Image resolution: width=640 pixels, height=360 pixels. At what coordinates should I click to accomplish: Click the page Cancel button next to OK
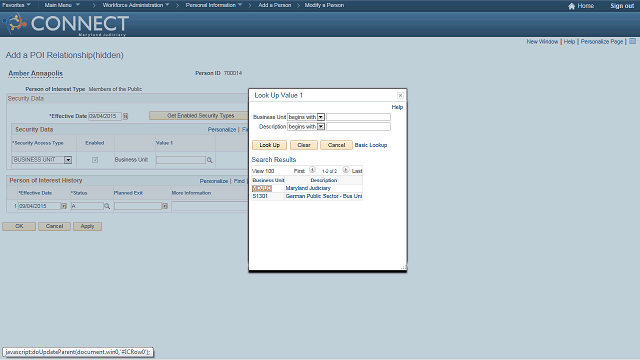[x=54, y=226]
